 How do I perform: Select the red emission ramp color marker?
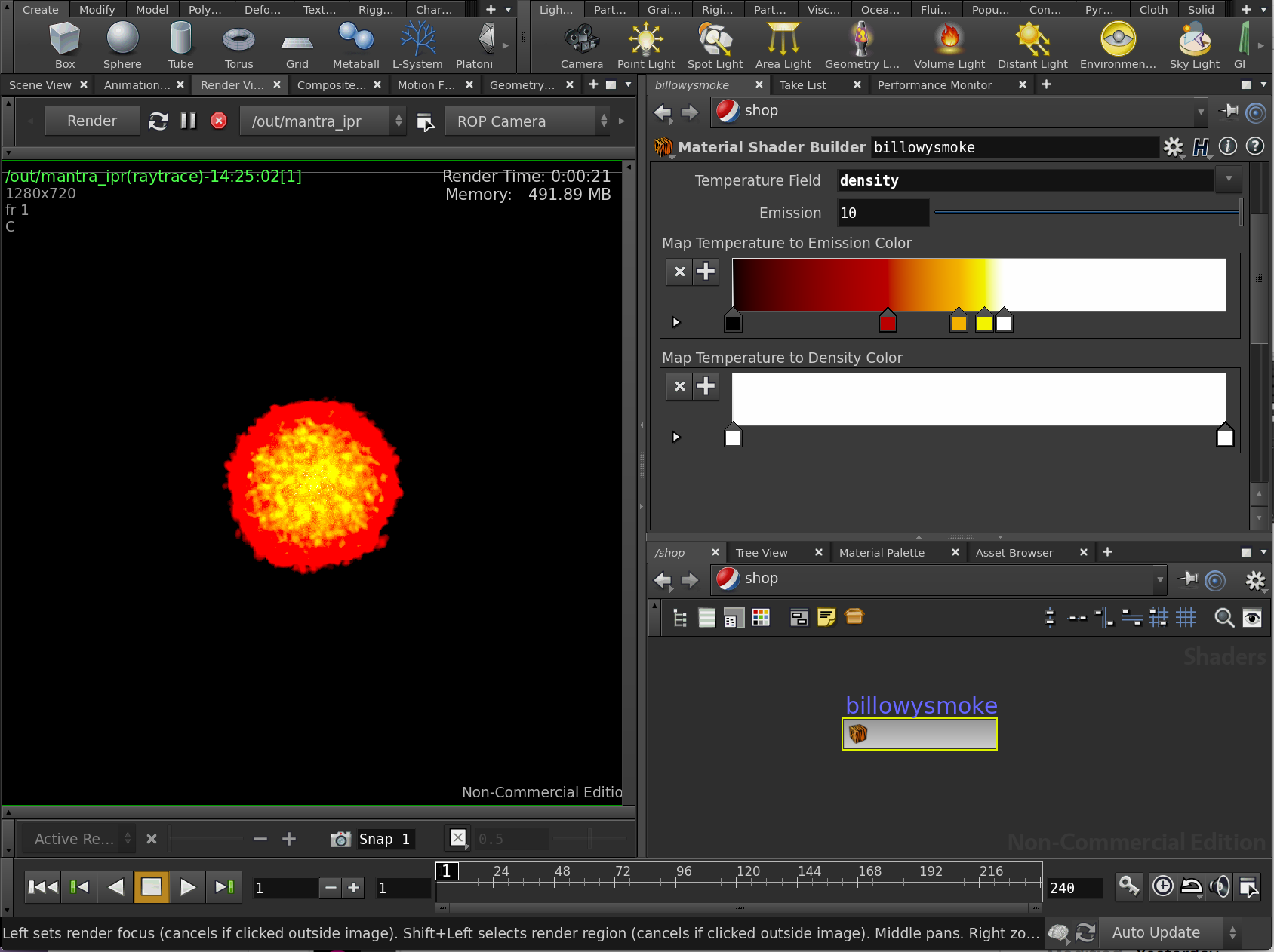(x=888, y=323)
